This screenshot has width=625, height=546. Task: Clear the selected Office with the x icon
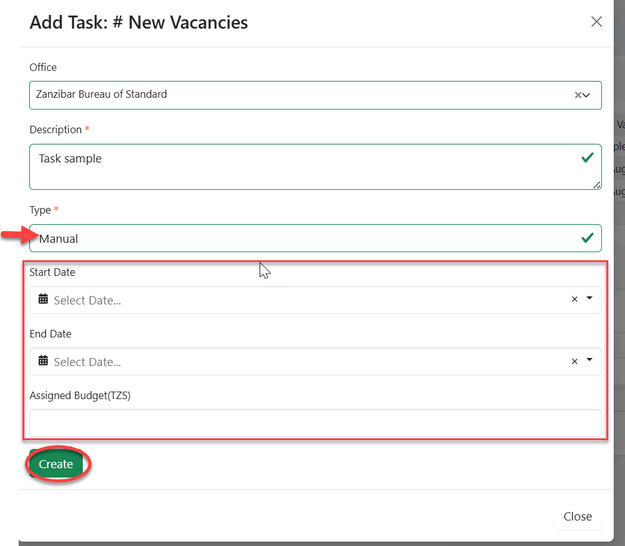pyautogui.click(x=577, y=95)
